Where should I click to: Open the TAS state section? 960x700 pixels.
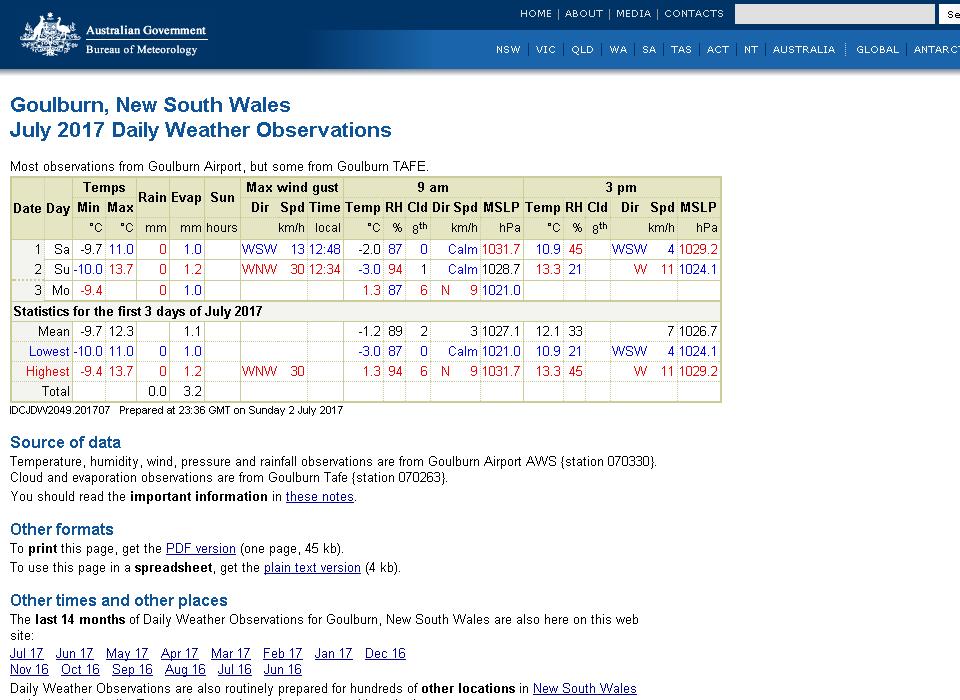(x=681, y=50)
